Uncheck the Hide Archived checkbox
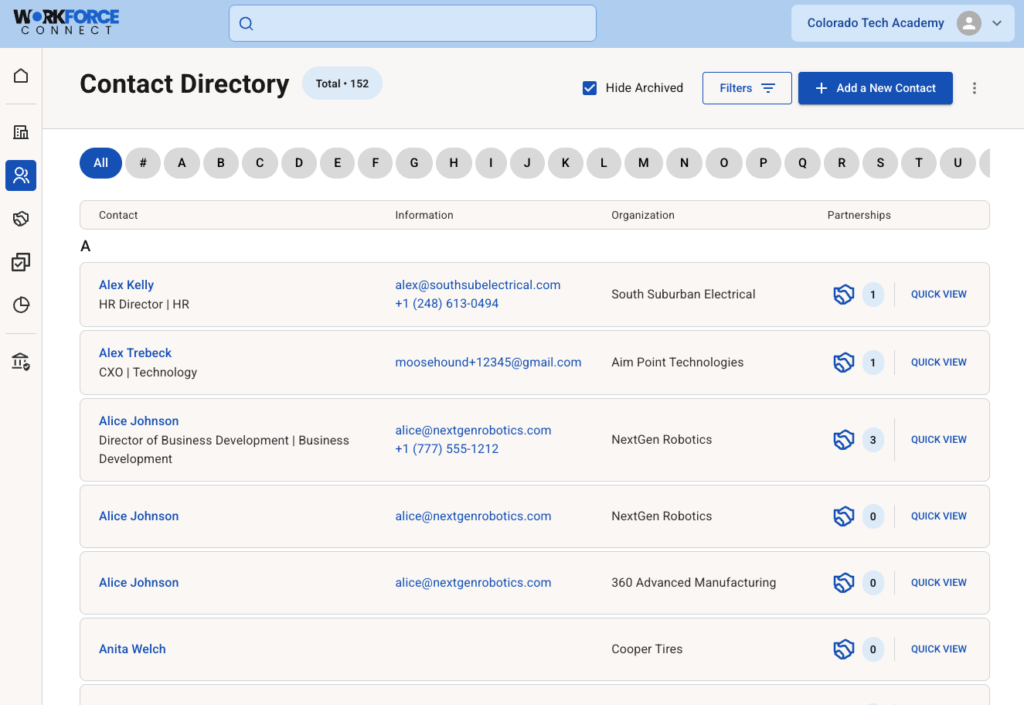 590,88
